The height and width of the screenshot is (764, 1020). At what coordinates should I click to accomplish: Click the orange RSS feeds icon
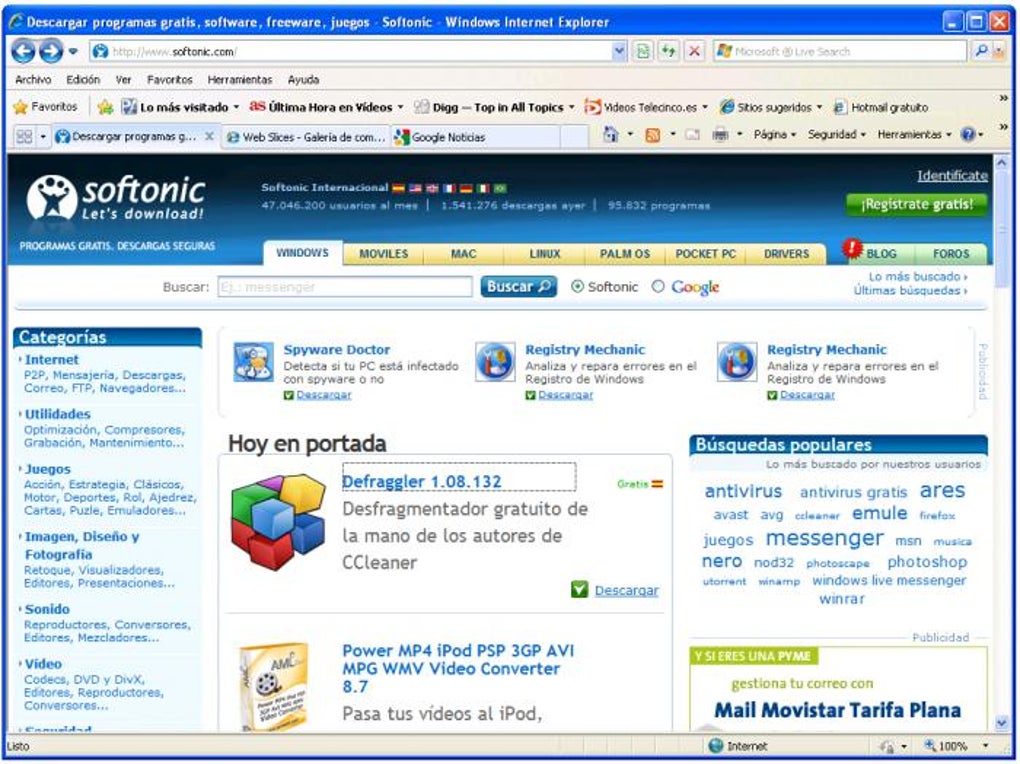(x=652, y=135)
